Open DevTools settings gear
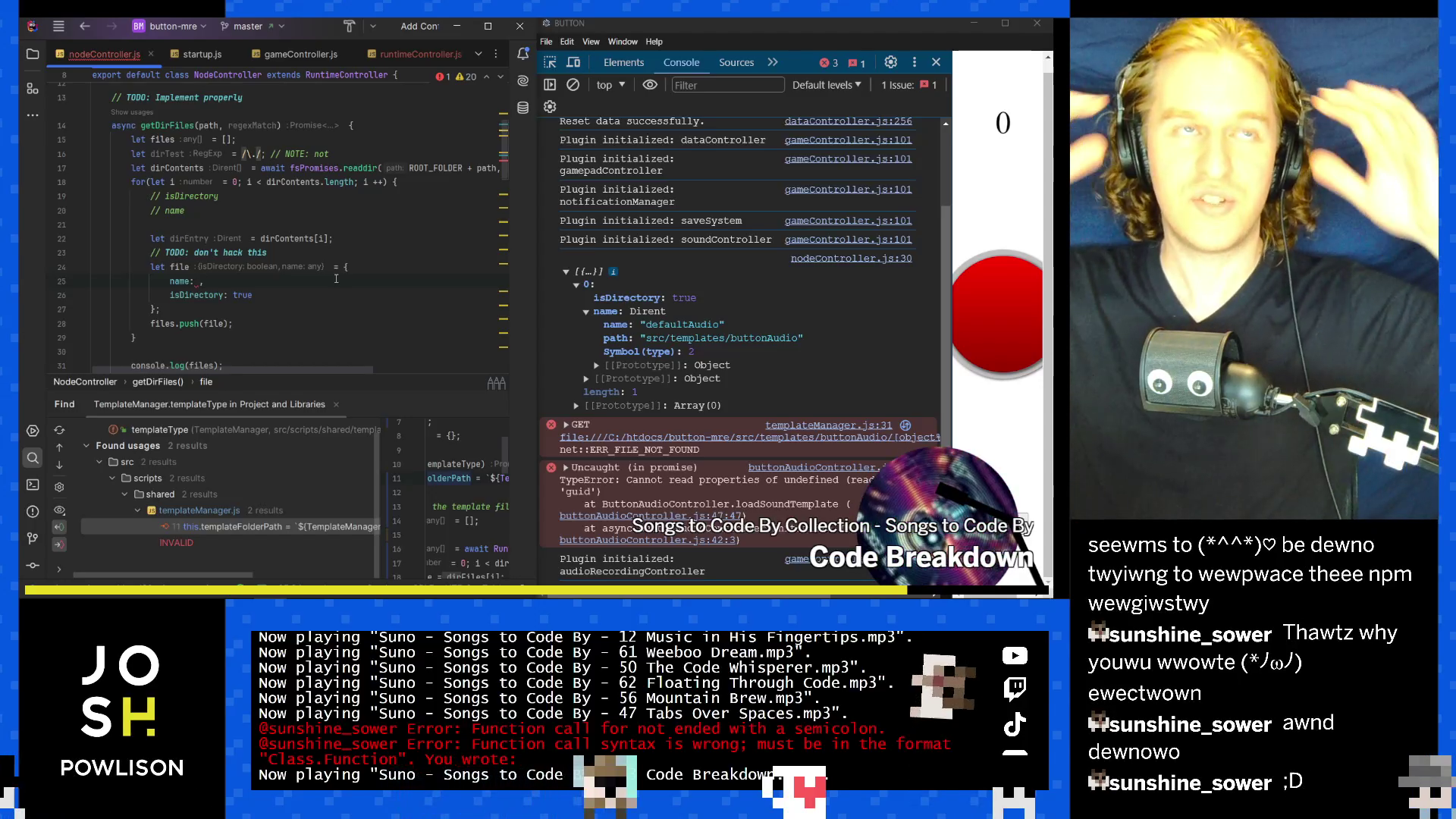Image resolution: width=1456 pixels, height=819 pixels. coord(891,62)
